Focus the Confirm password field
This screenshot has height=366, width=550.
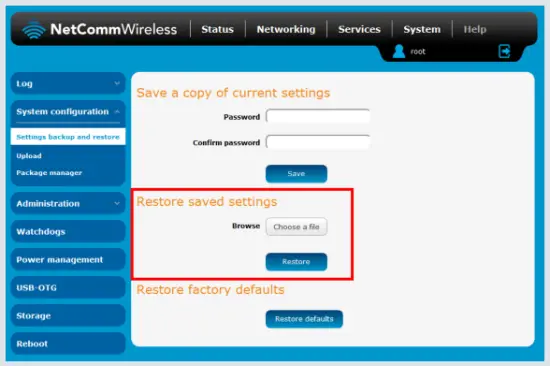coord(318,142)
